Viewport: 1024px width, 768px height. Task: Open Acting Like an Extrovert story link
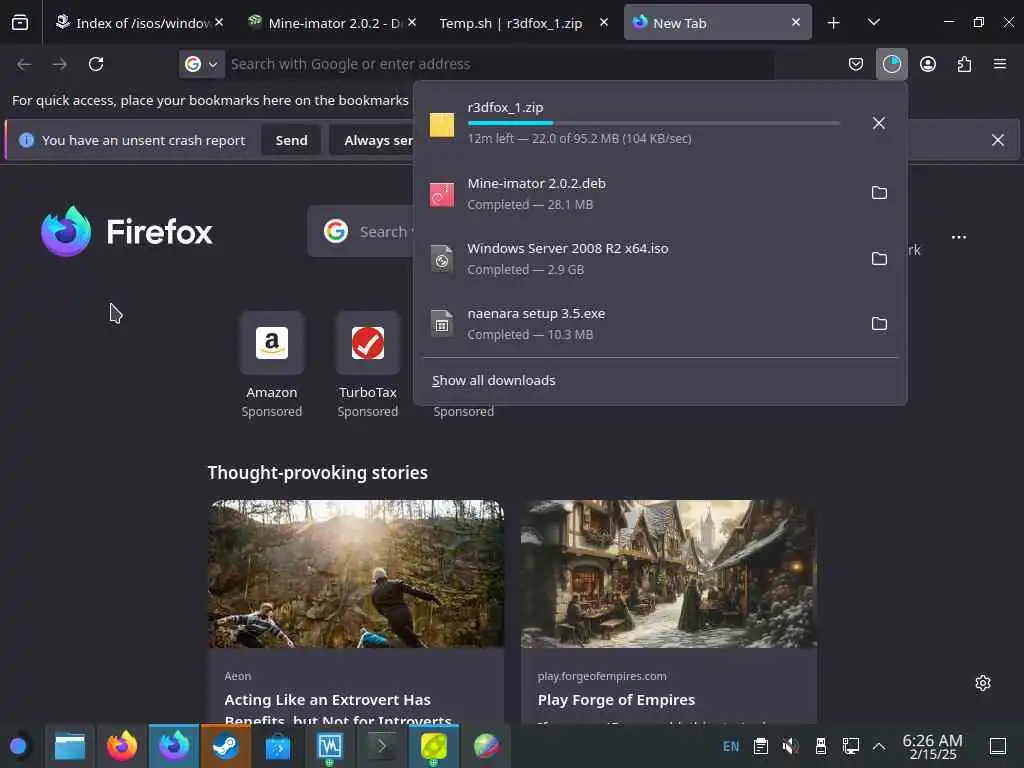coord(338,710)
